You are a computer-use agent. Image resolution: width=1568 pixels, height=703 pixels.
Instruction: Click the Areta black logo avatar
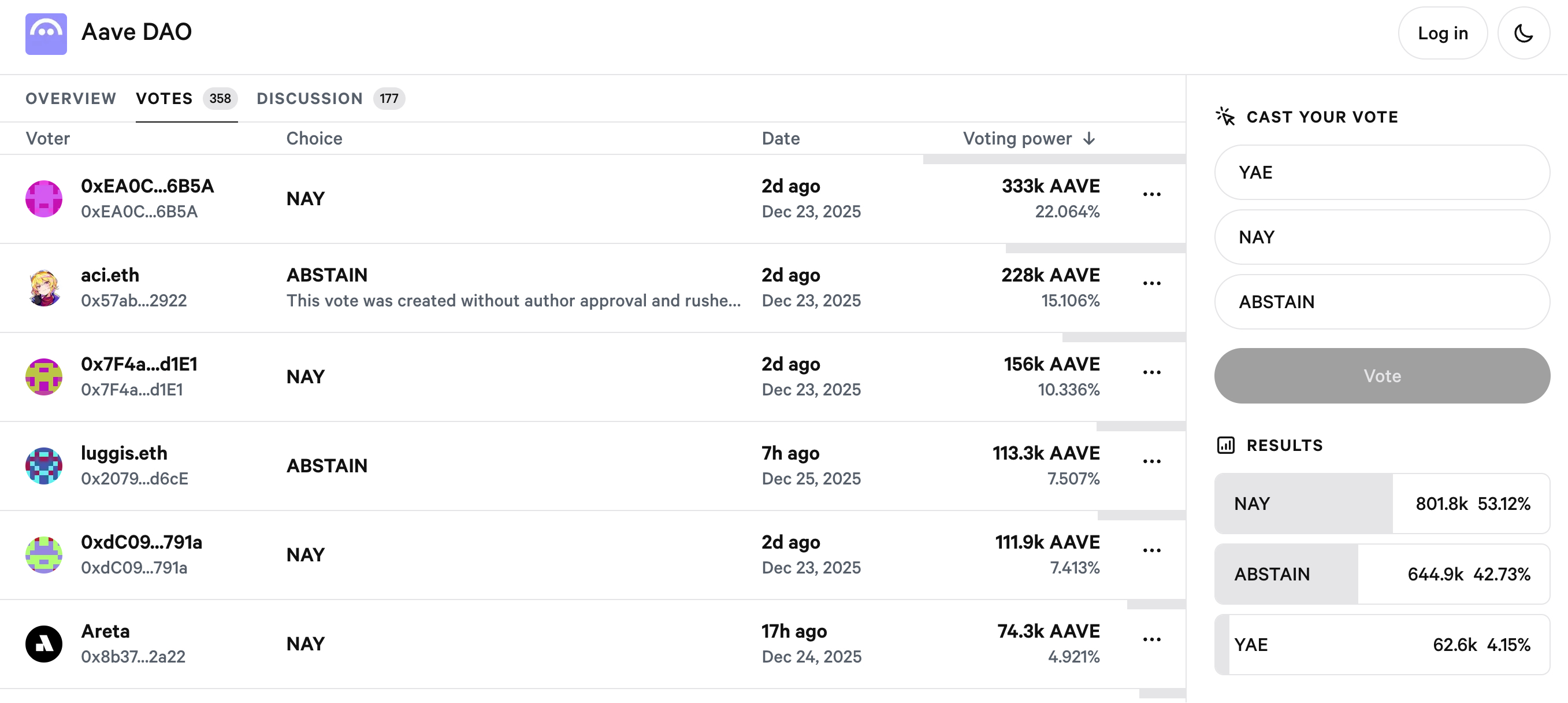tap(44, 644)
